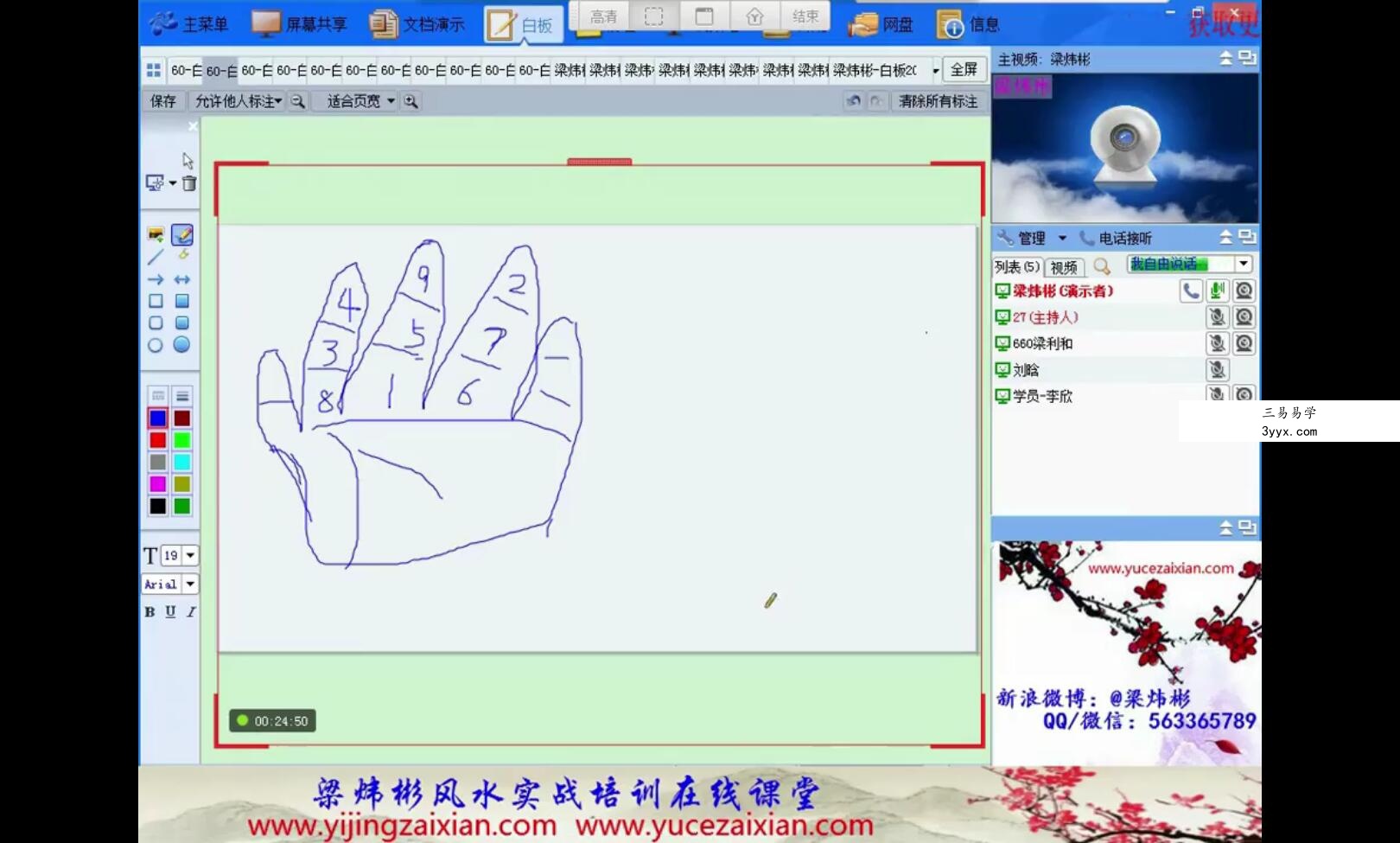Click the region-select icon on floating bar

point(654,16)
